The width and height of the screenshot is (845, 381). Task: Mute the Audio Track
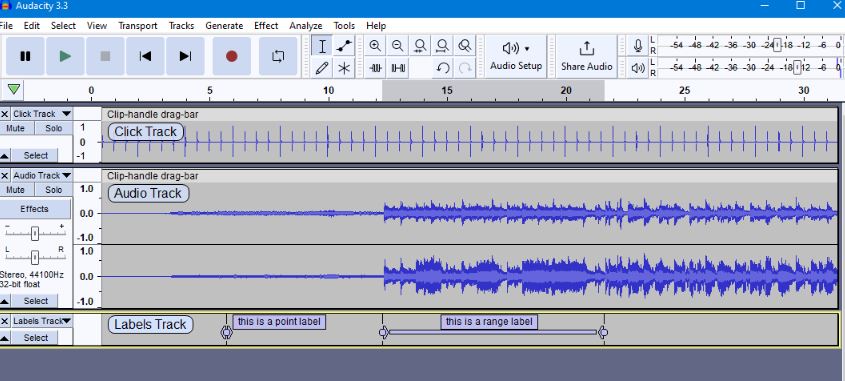(16, 190)
